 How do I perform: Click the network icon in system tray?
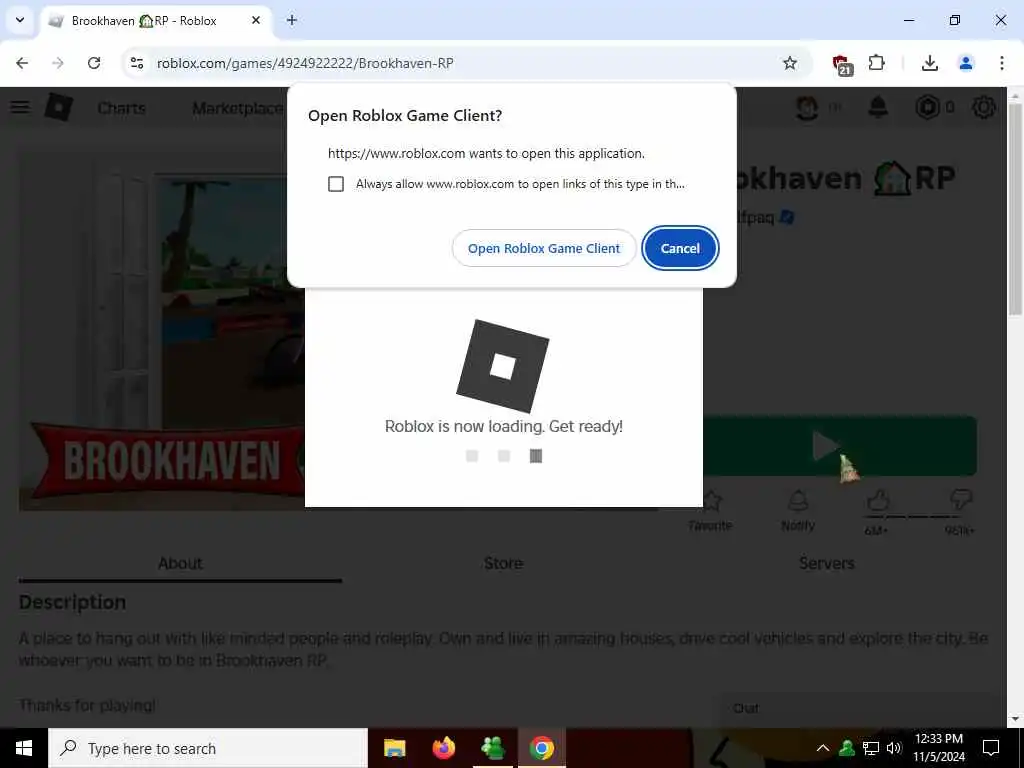[871, 748]
